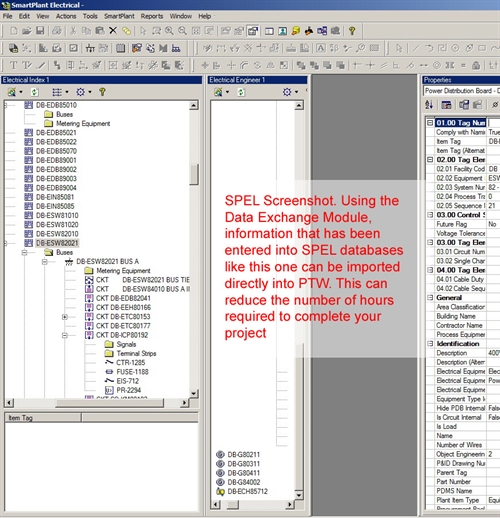Collapse the 02.00 Tag Elements property group
This screenshot has width=500, height=518.
430,159
